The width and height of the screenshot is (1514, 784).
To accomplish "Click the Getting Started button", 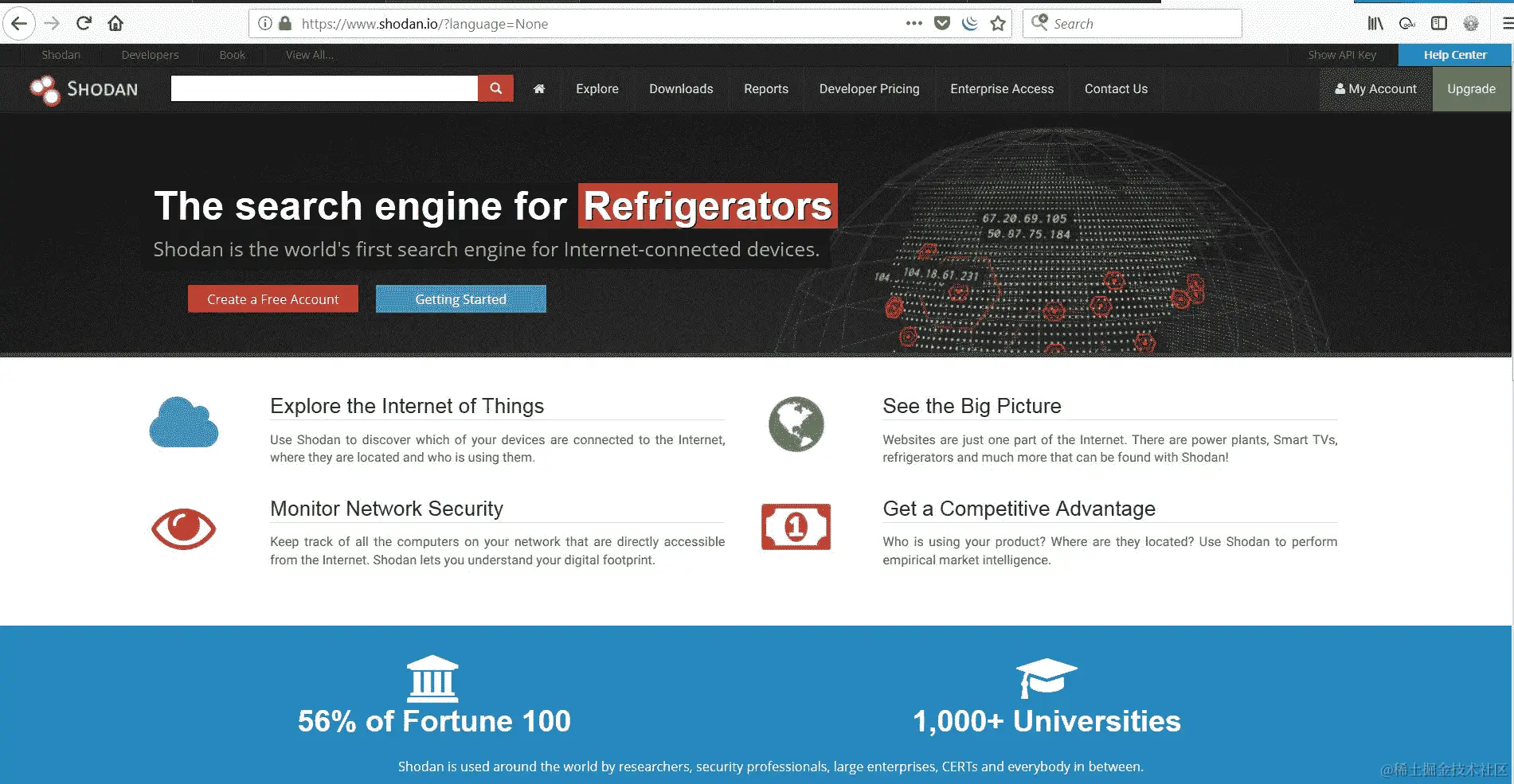I will [x=461, y=299].
